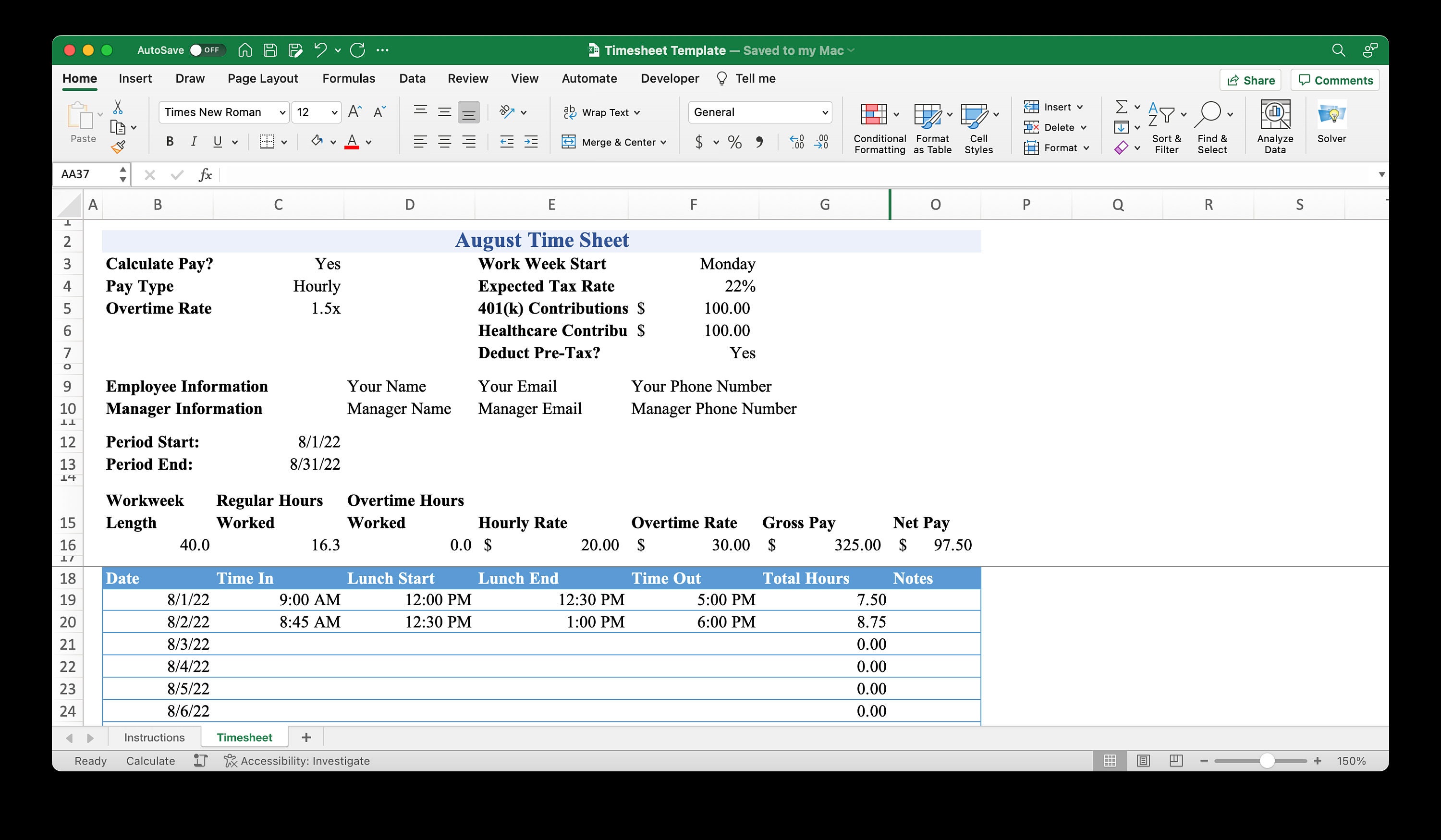The height and width of the screenshot is (840, 1441).
Task: Open the Conditional Formatting gallery
Action: click(879, 127)
